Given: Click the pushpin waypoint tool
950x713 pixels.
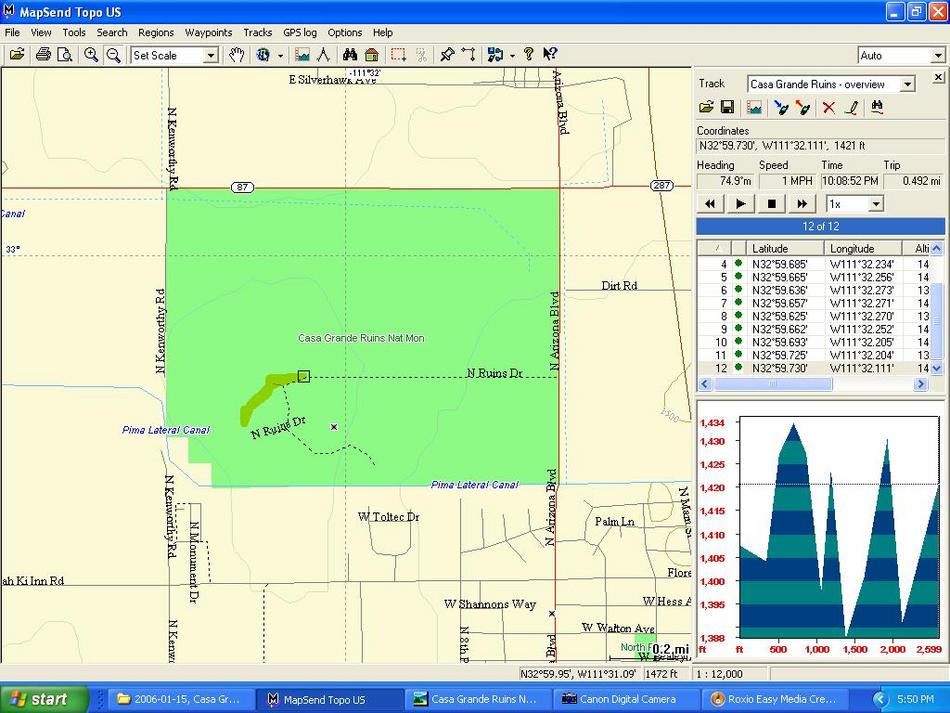Looking at the screenshot, I should pyautogui.click(x=447, y=55).
